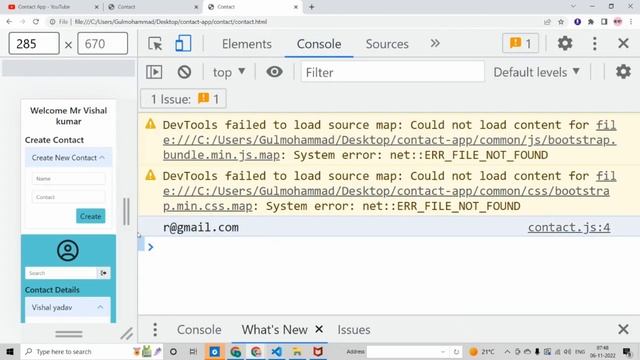Open console settings gear icon

pos(623,72)
